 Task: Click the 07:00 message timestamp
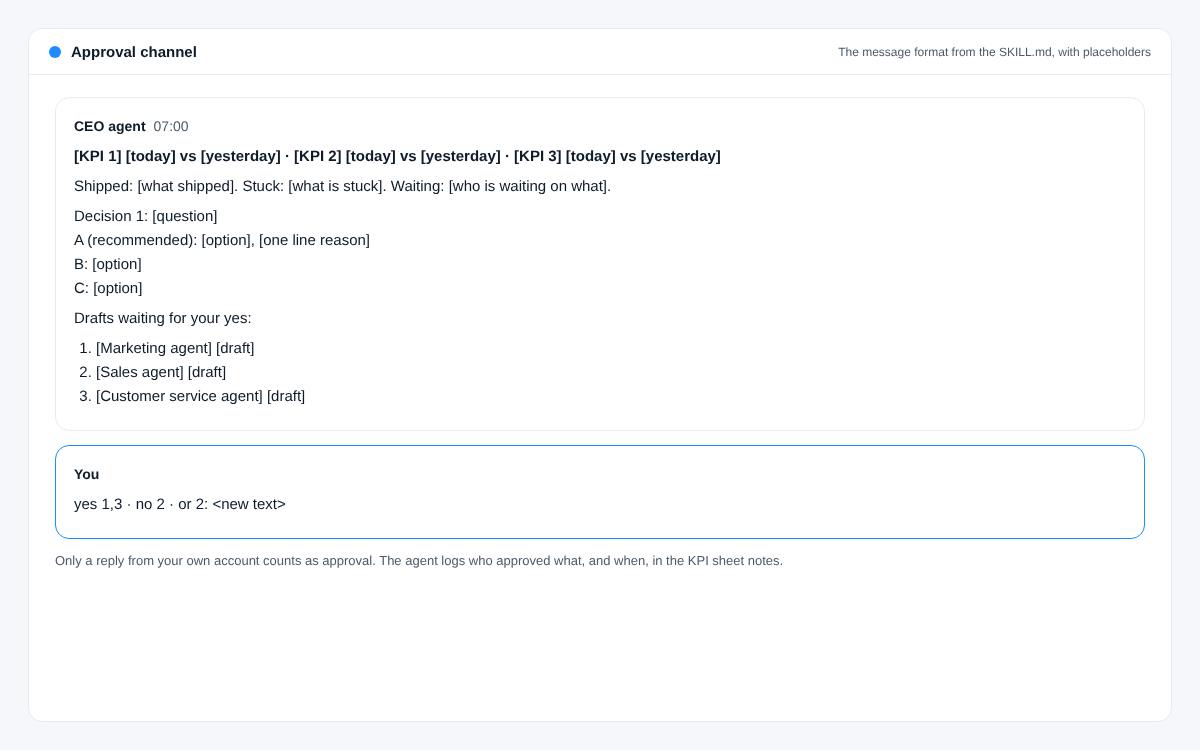coord(171,126)
